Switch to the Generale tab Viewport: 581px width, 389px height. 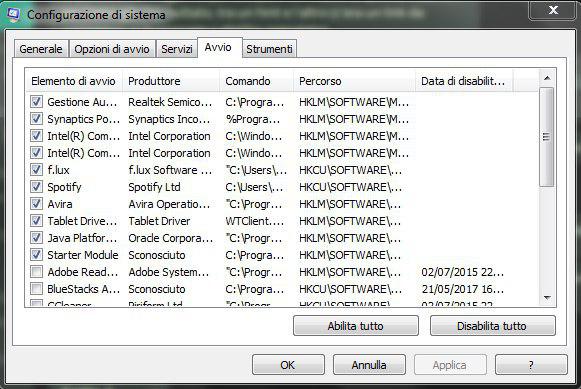click(x=41, y=49)
